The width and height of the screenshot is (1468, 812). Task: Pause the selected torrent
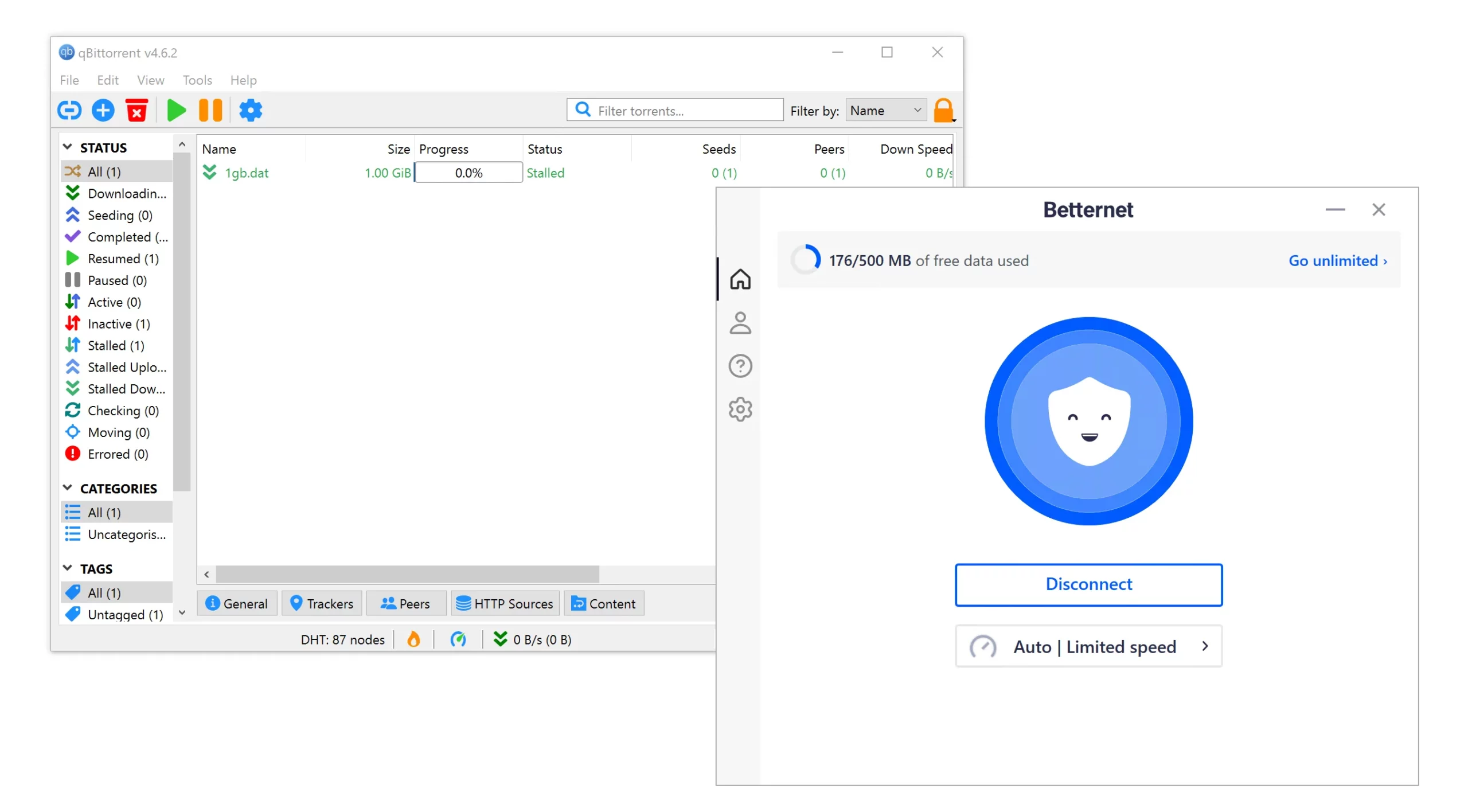coord(210,110)
